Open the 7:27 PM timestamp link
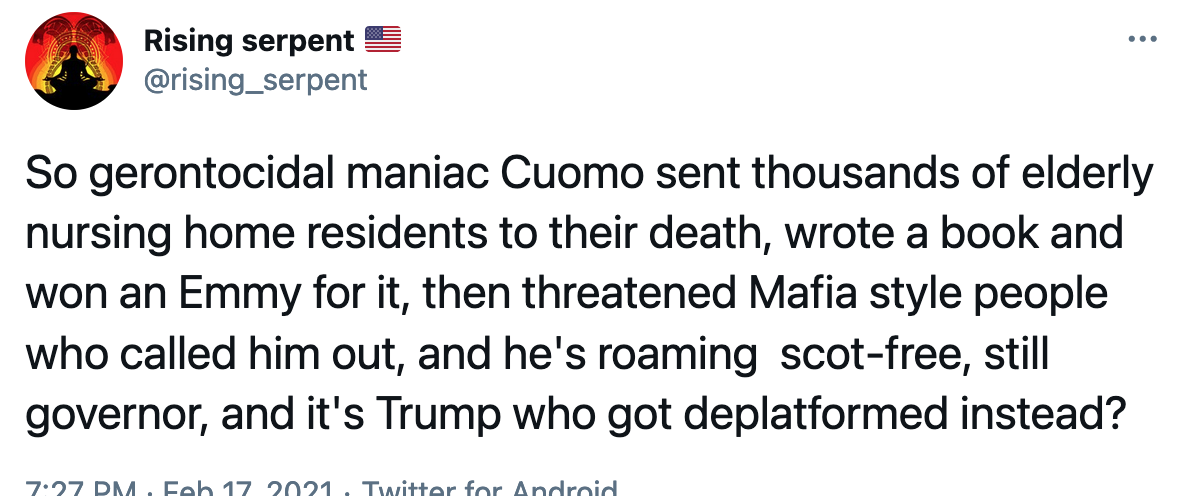This screenshot has width=1188, height=496. tap(81, 487)
